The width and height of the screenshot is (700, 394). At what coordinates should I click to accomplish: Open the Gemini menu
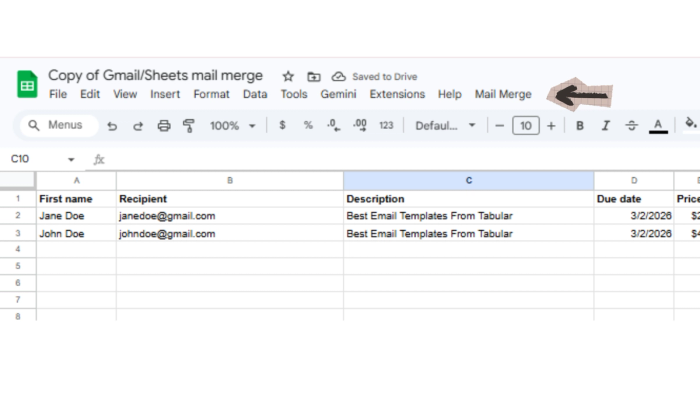(x=338, y=94)
